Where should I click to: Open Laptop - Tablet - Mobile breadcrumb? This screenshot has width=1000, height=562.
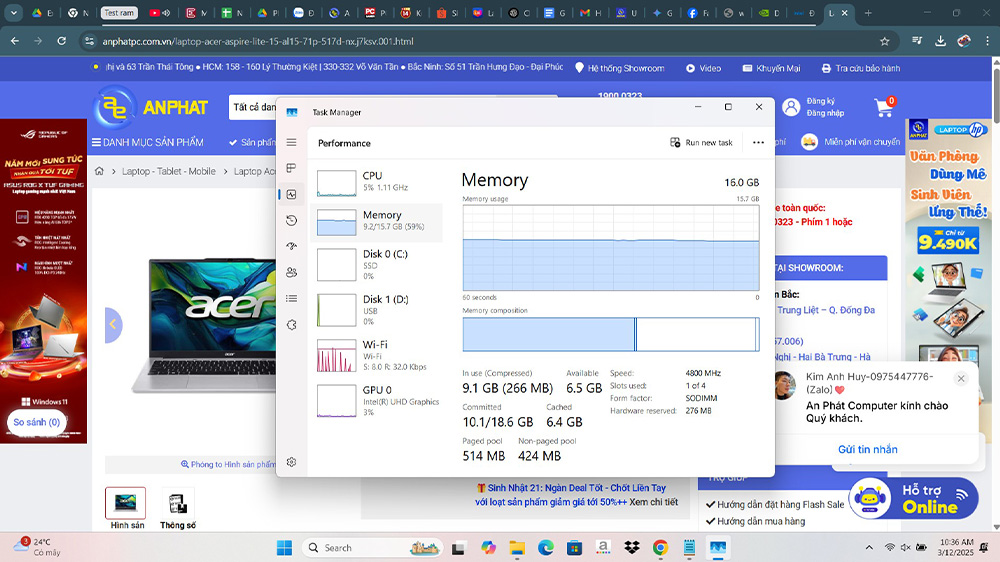[x=168, y=171]
